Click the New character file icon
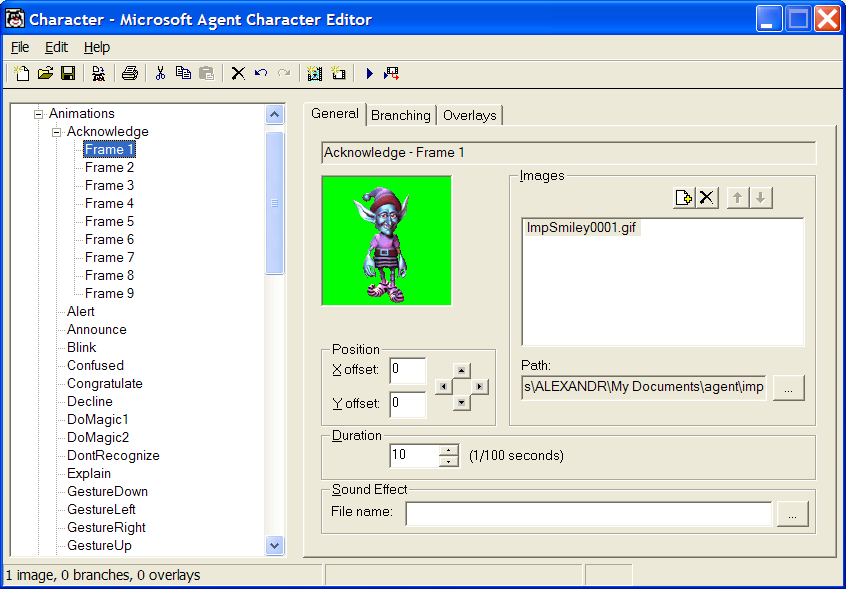Viewport: 846px width, 589px height. coord(21,73)
